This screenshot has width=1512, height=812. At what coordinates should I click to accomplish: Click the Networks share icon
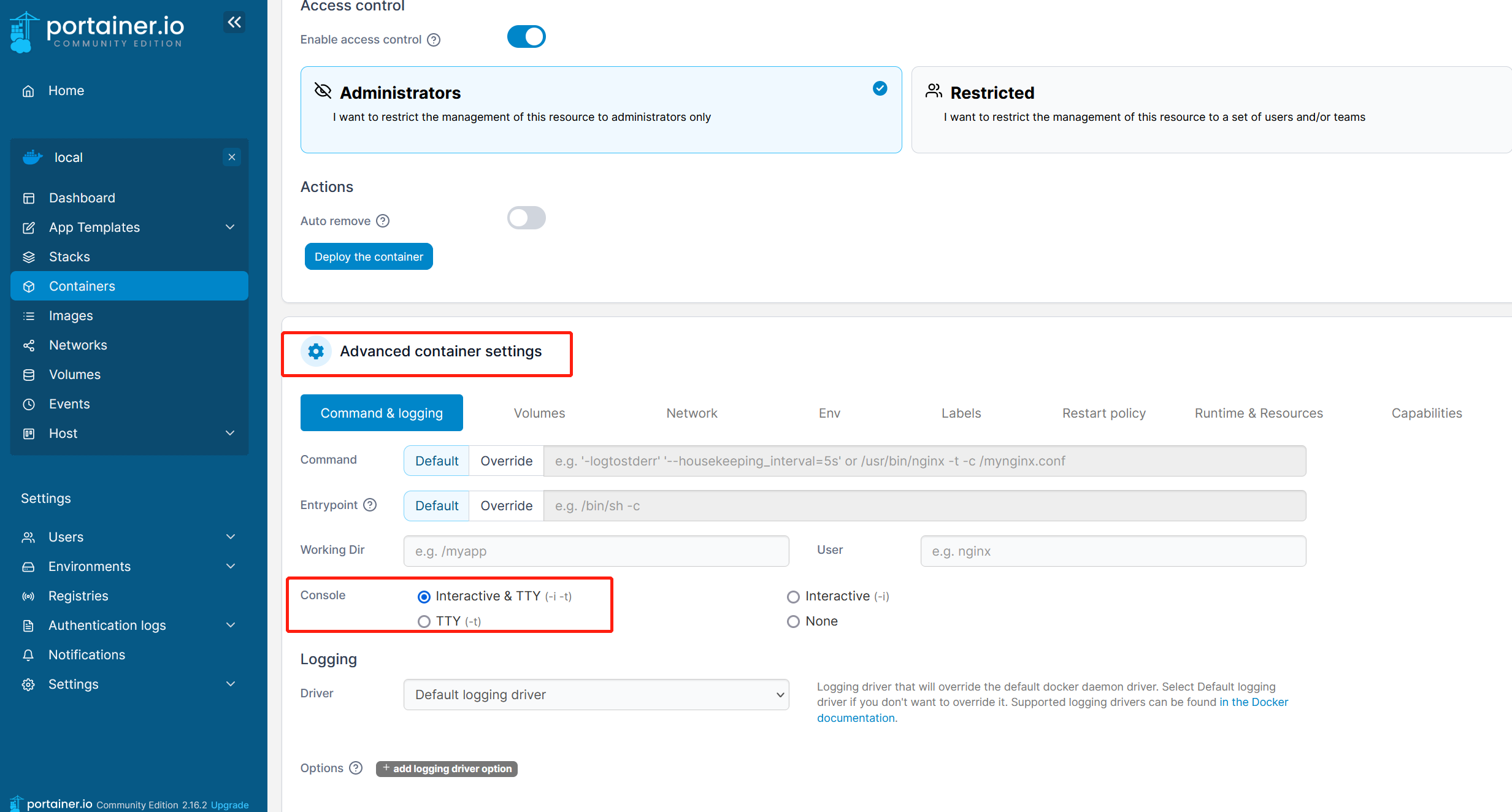[x=29, y=345]
